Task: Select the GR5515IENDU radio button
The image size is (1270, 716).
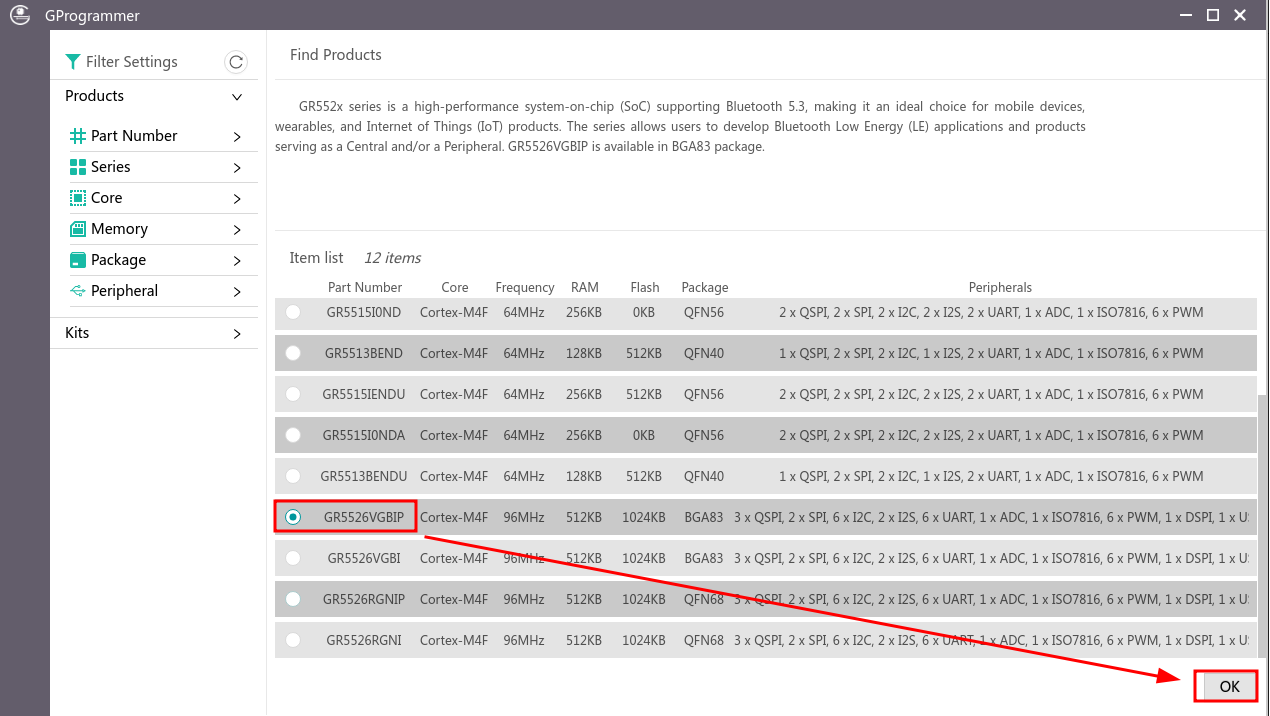Action: 293,394
